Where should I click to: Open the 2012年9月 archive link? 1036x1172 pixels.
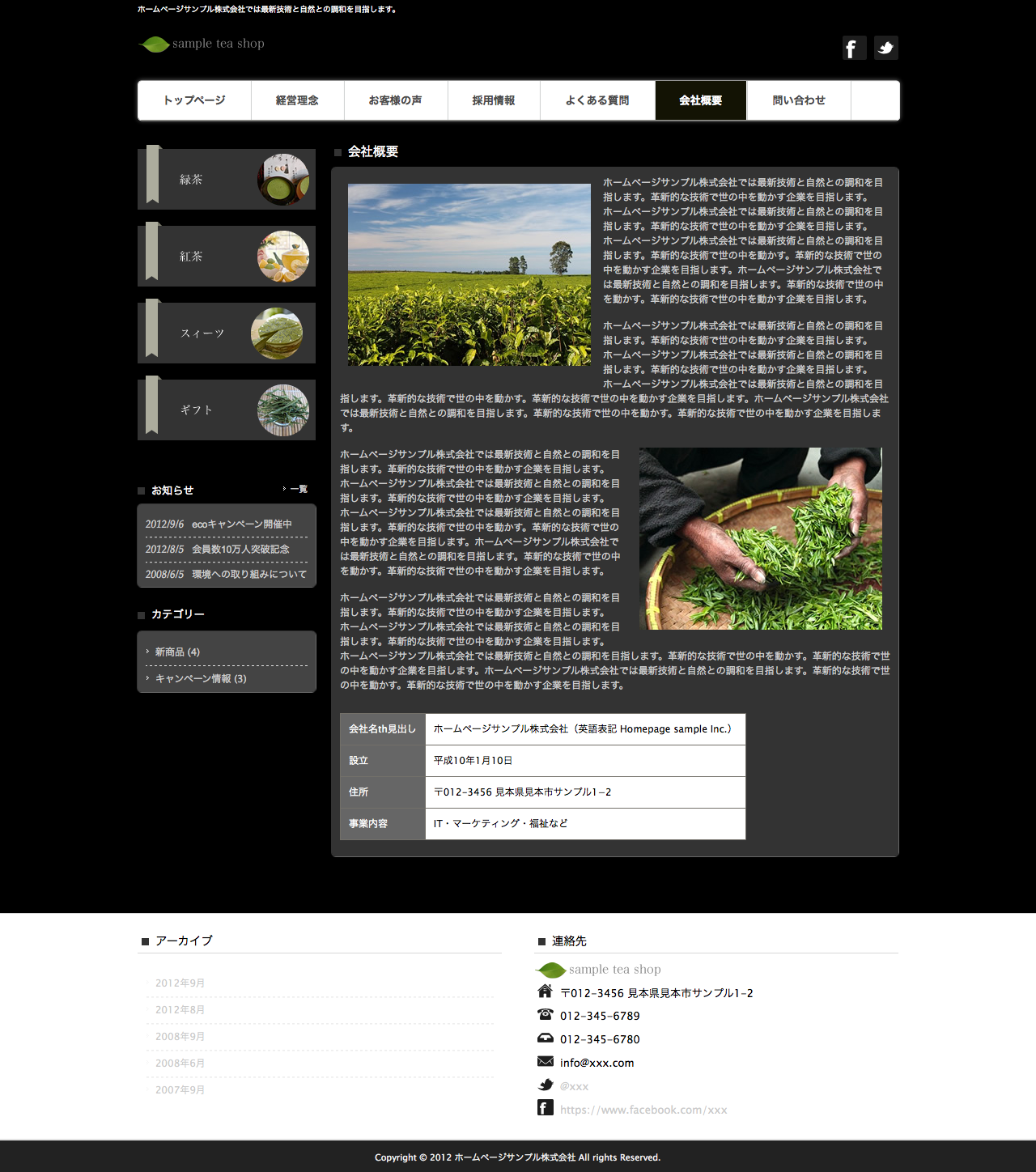point(180,983)
